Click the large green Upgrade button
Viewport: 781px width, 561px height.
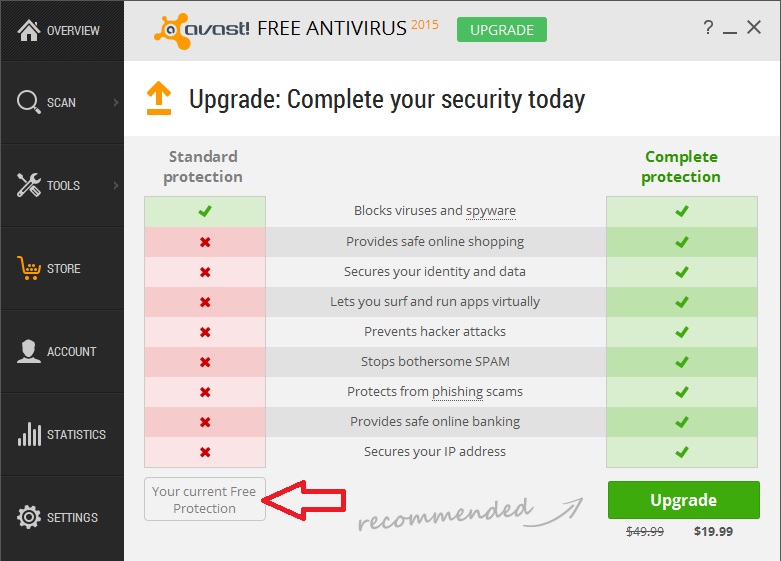[x=683, y=500]
